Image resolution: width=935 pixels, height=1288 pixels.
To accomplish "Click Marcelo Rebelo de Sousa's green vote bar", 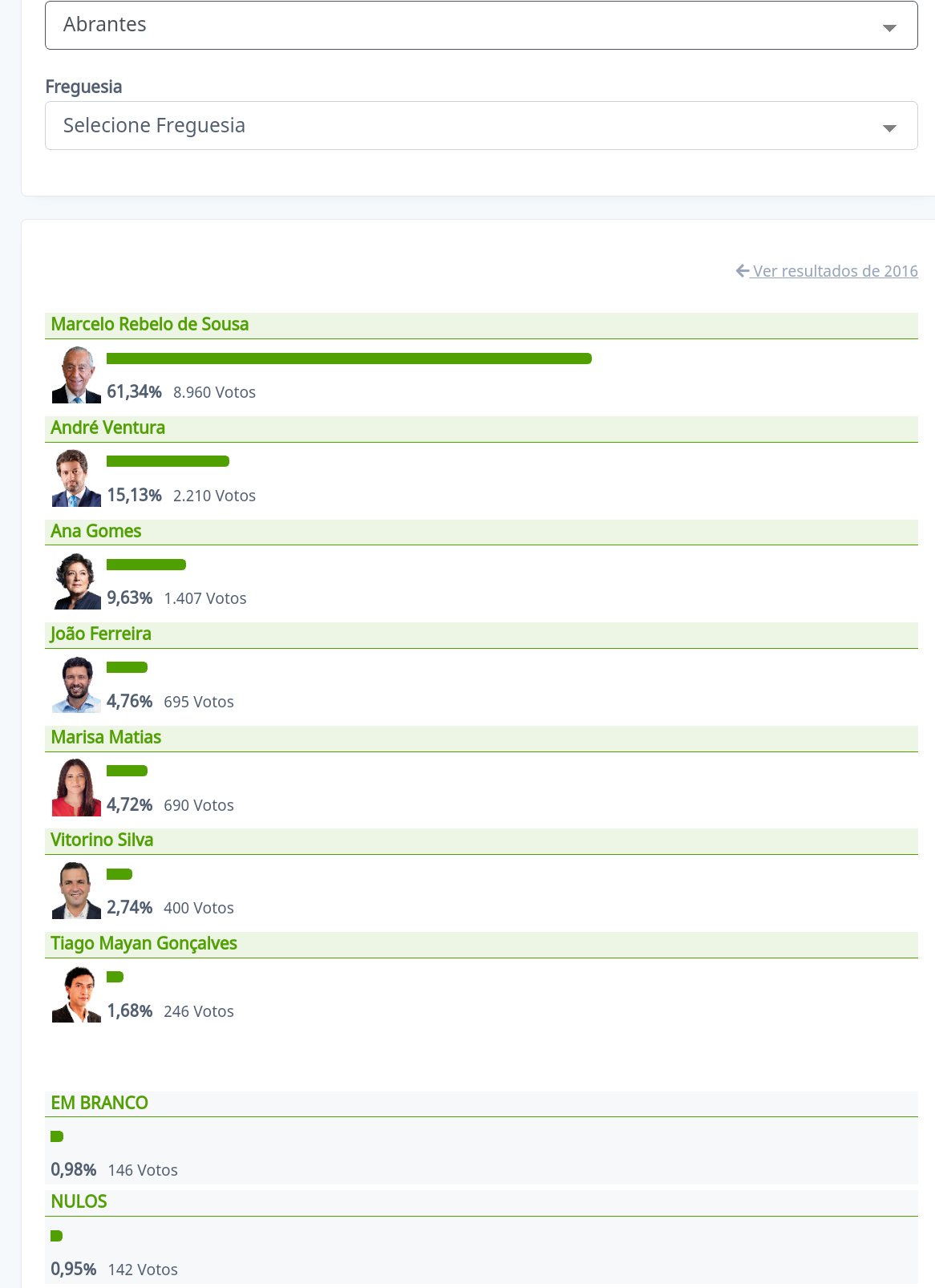I will point(349,358).
